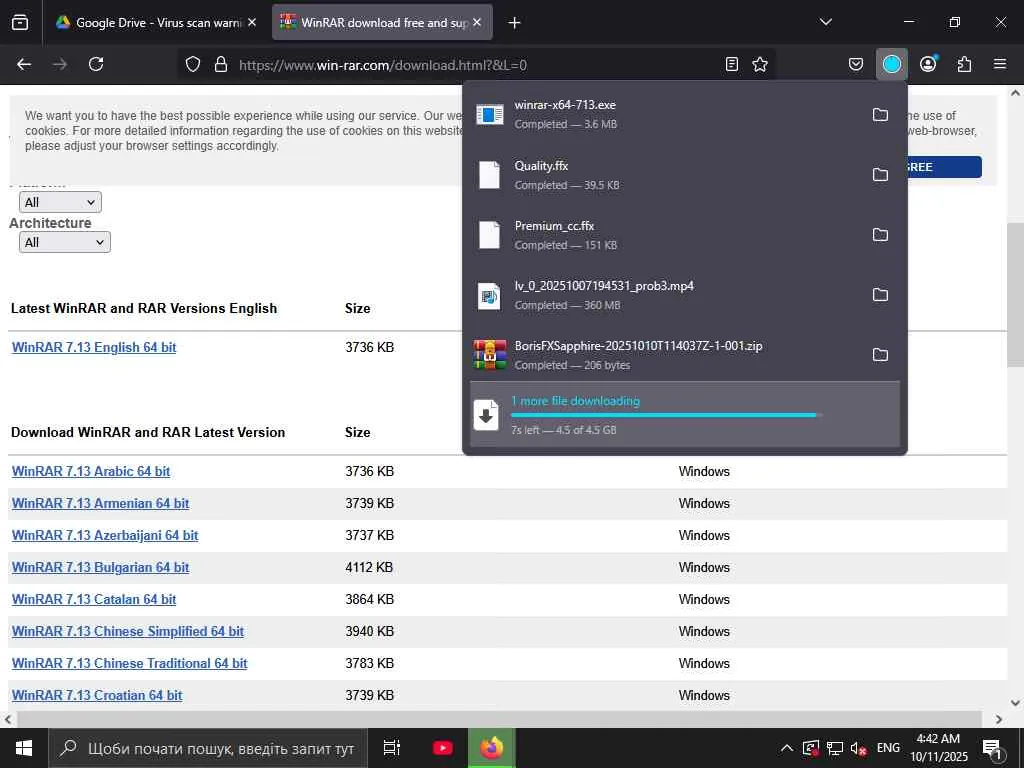Open the Firefox account icon

coord(928,64)
